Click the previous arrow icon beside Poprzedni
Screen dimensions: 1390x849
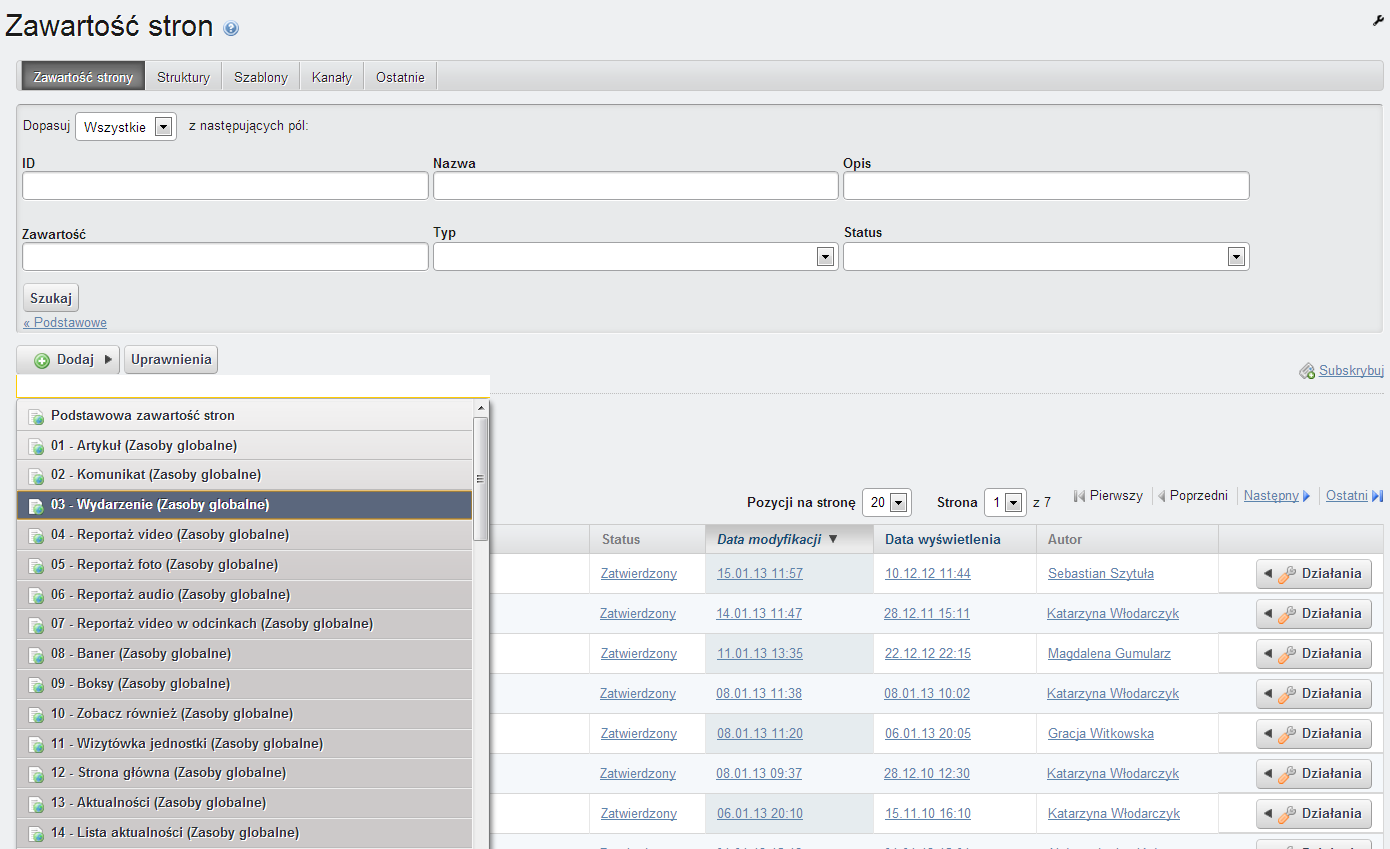[1162, 496]
